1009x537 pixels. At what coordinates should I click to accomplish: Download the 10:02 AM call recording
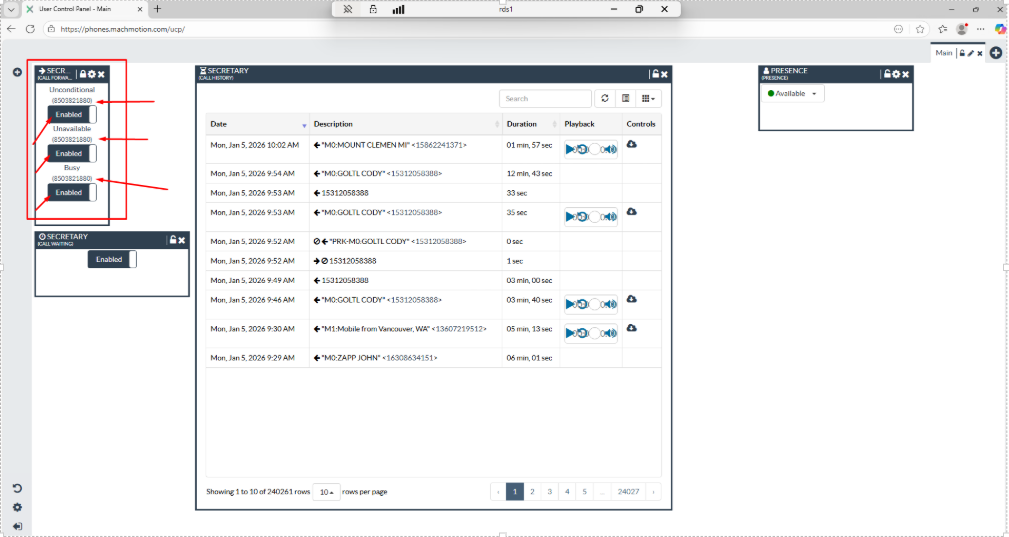(632, 145)
